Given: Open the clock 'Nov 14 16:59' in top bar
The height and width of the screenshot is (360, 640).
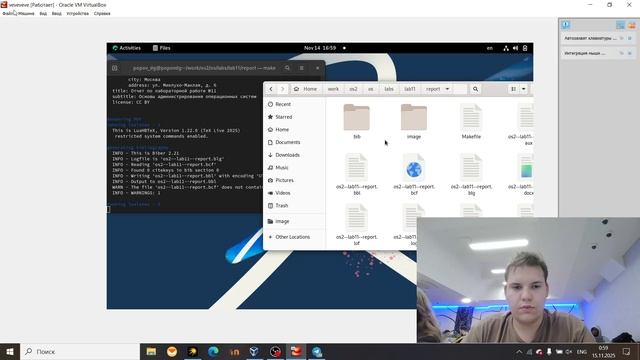Looking at the screenshot, I should click(x=320, y=48).
